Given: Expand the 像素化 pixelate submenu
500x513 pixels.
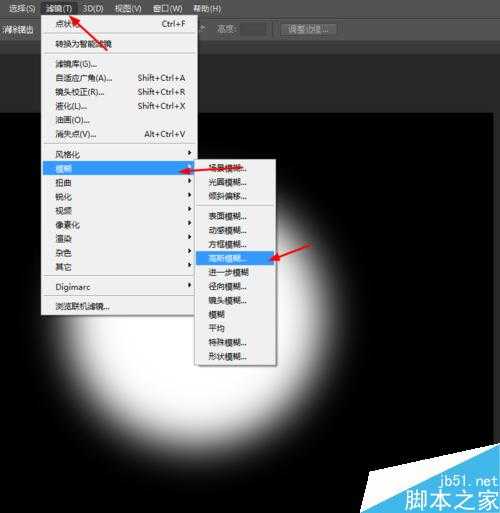Looking at the screenshot, I should tap(119, 224).
